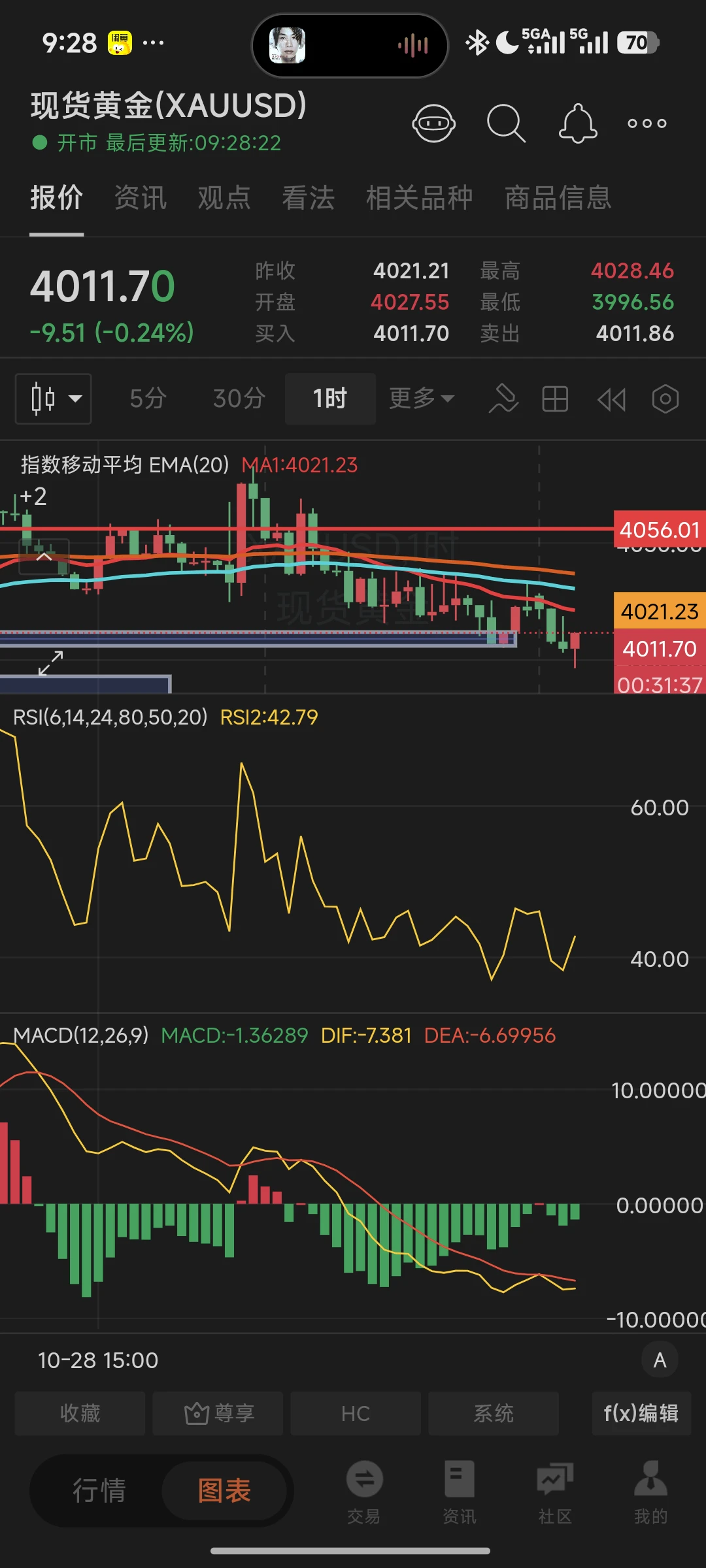Expand the 更多 timeframes dropdown
Screen dimensions: 706x1568
422,399
